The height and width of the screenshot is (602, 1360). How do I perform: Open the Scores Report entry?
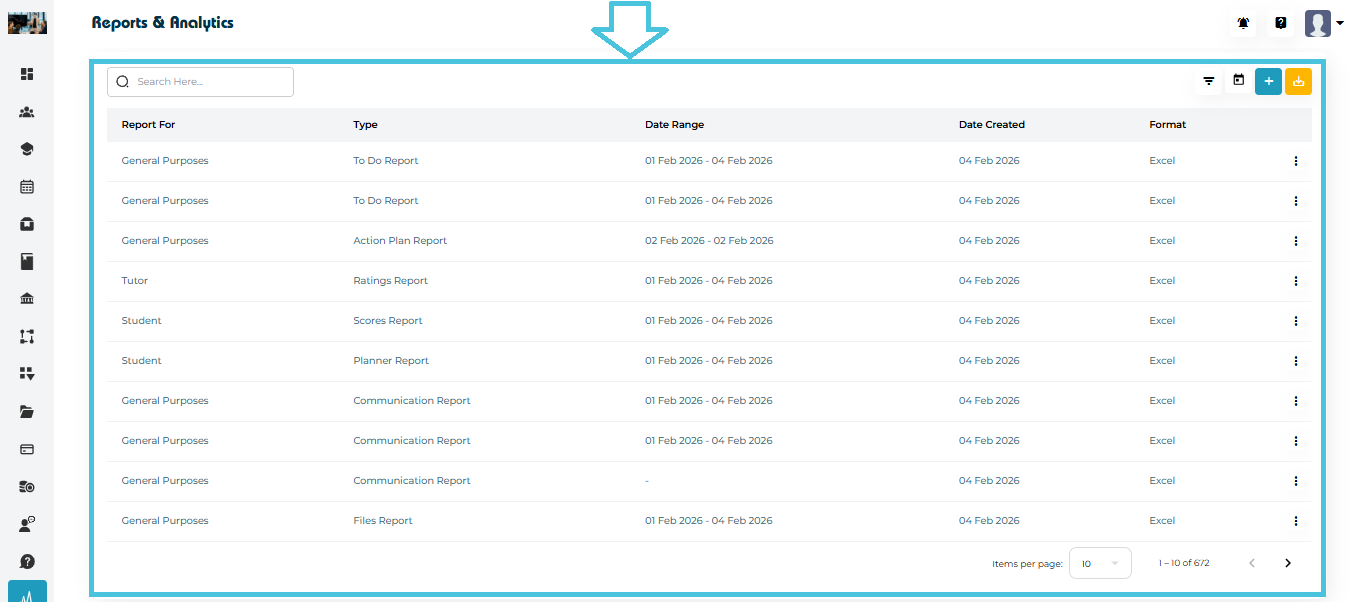pos(388,321)
